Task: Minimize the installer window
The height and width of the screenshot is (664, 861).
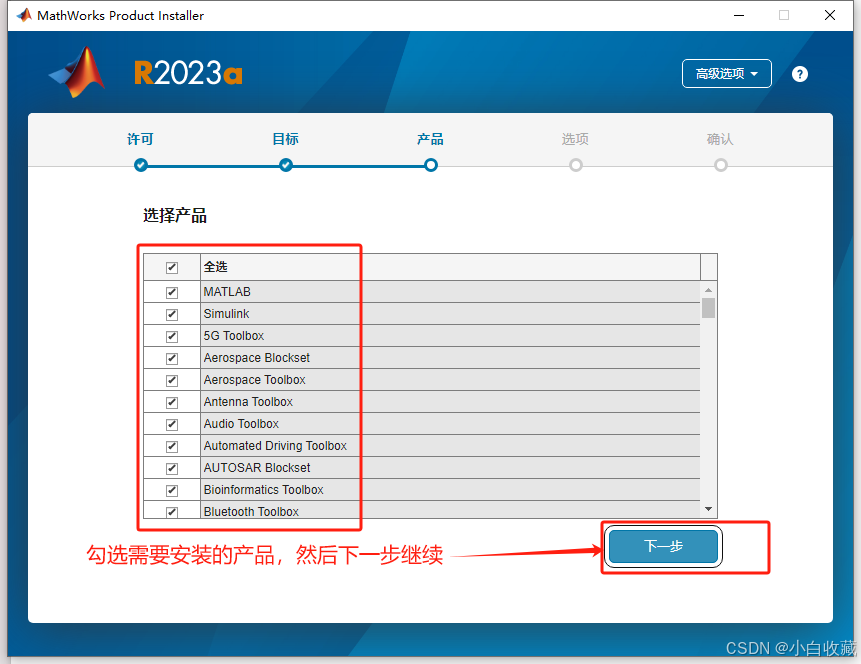Action: pos(739,15)
